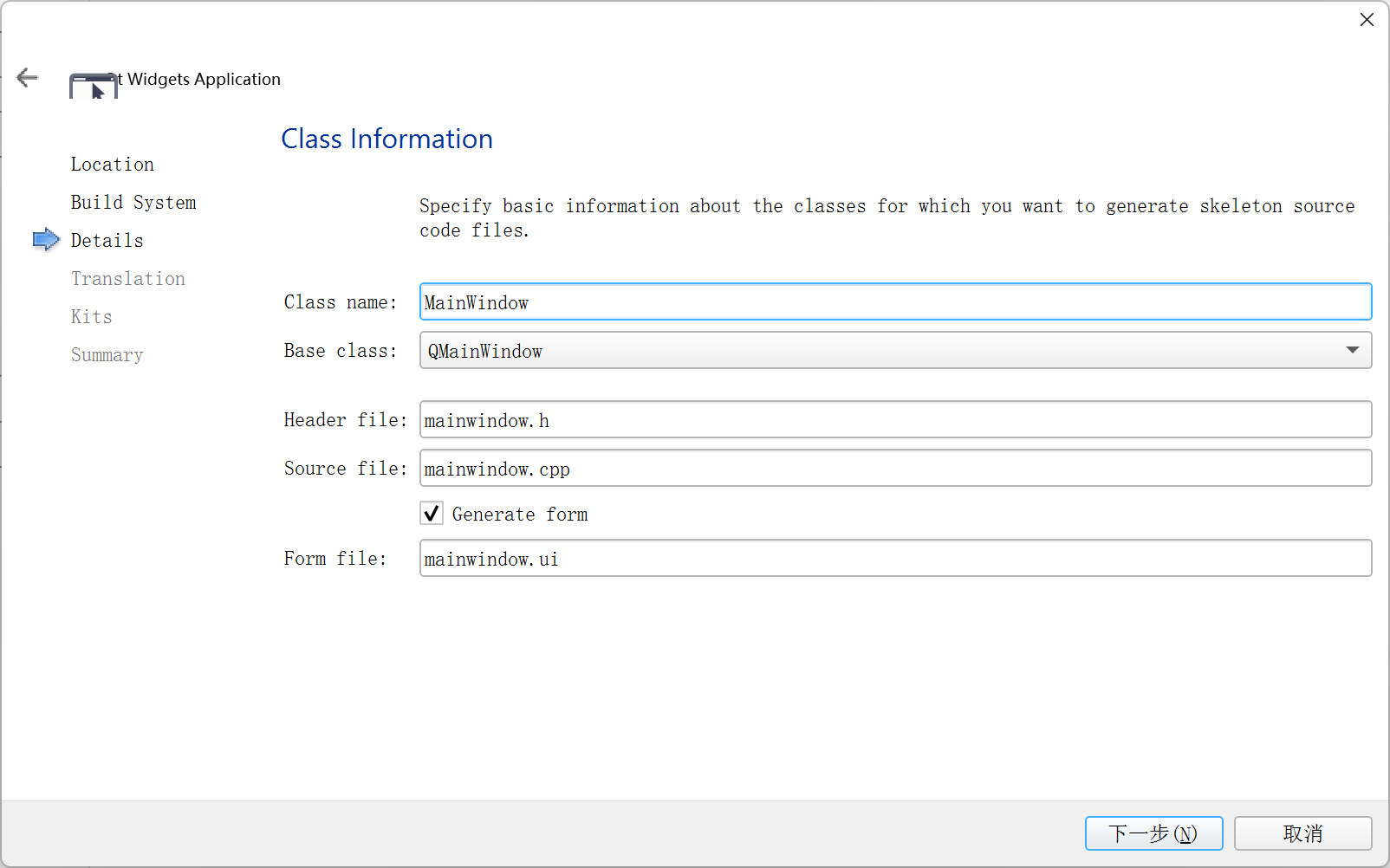1390x868 pixels.
Task: Click the QMainWindow base class combo box
Action: (895, 350)
